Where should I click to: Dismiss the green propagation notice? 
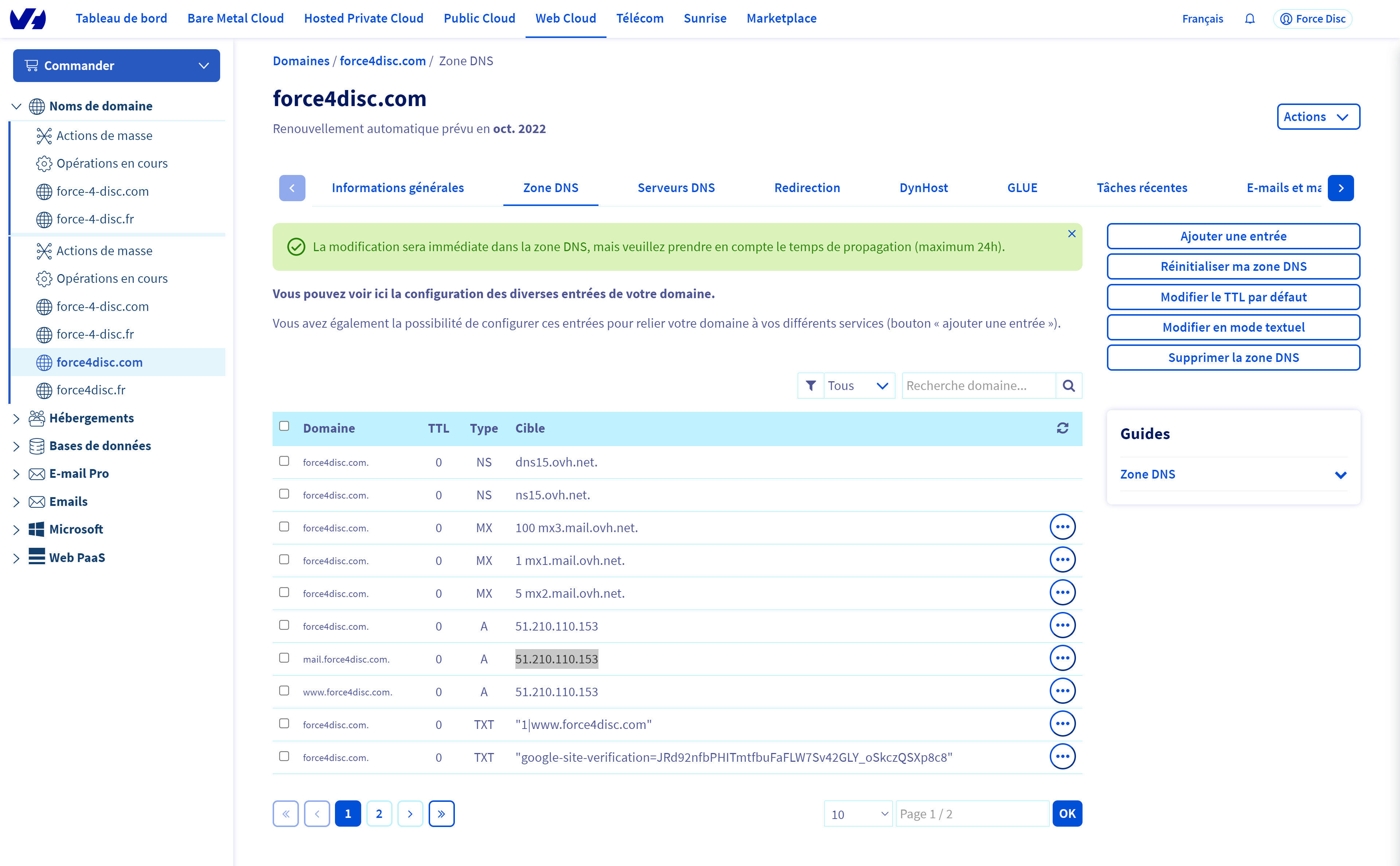[1071, 234]
